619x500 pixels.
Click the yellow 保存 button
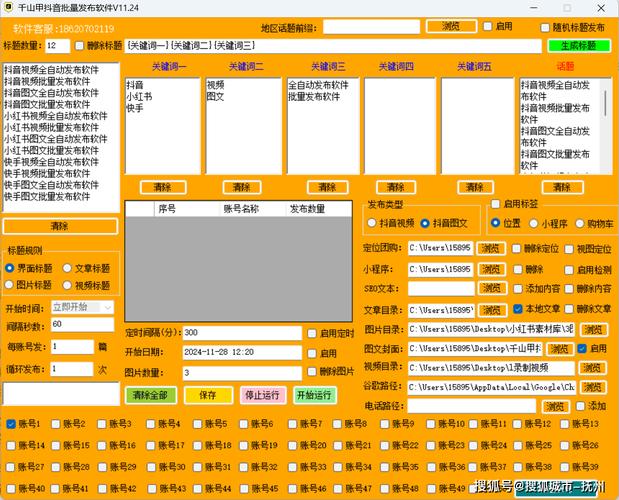208,395
